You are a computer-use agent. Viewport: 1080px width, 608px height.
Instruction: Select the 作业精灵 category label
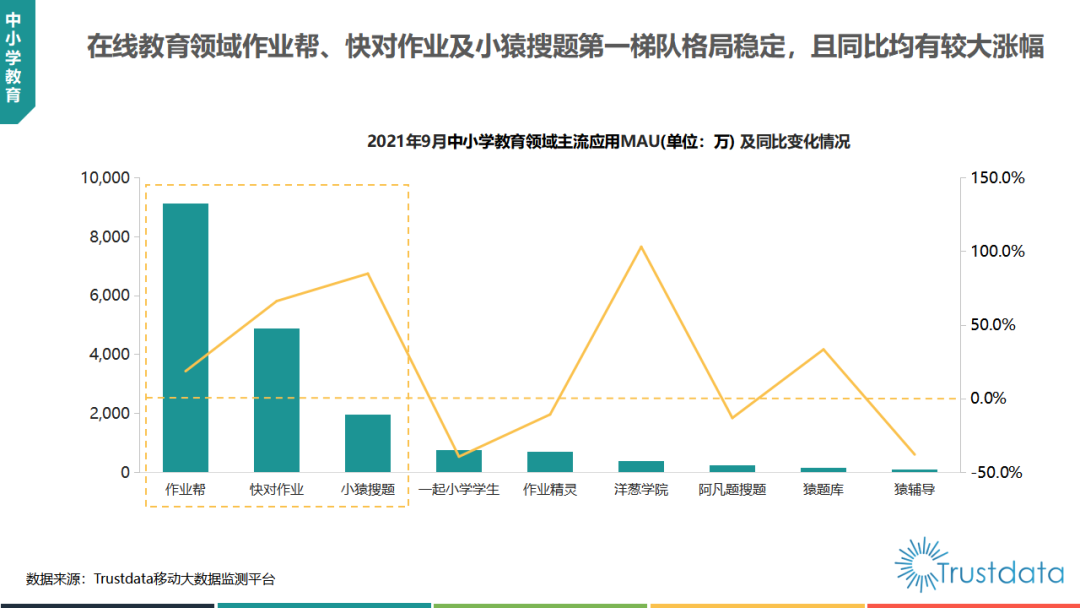[550, 490]
